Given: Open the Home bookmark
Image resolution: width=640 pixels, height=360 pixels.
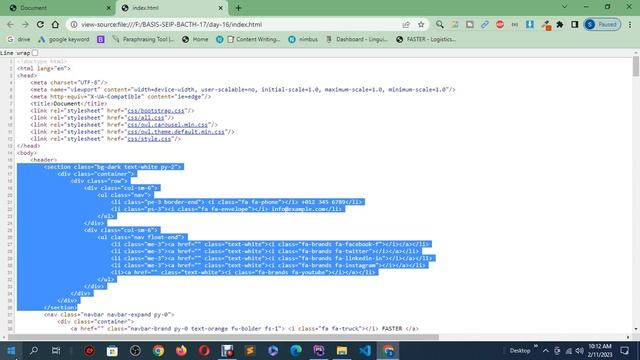Looking at the screenshot, I should coord(195,39).
